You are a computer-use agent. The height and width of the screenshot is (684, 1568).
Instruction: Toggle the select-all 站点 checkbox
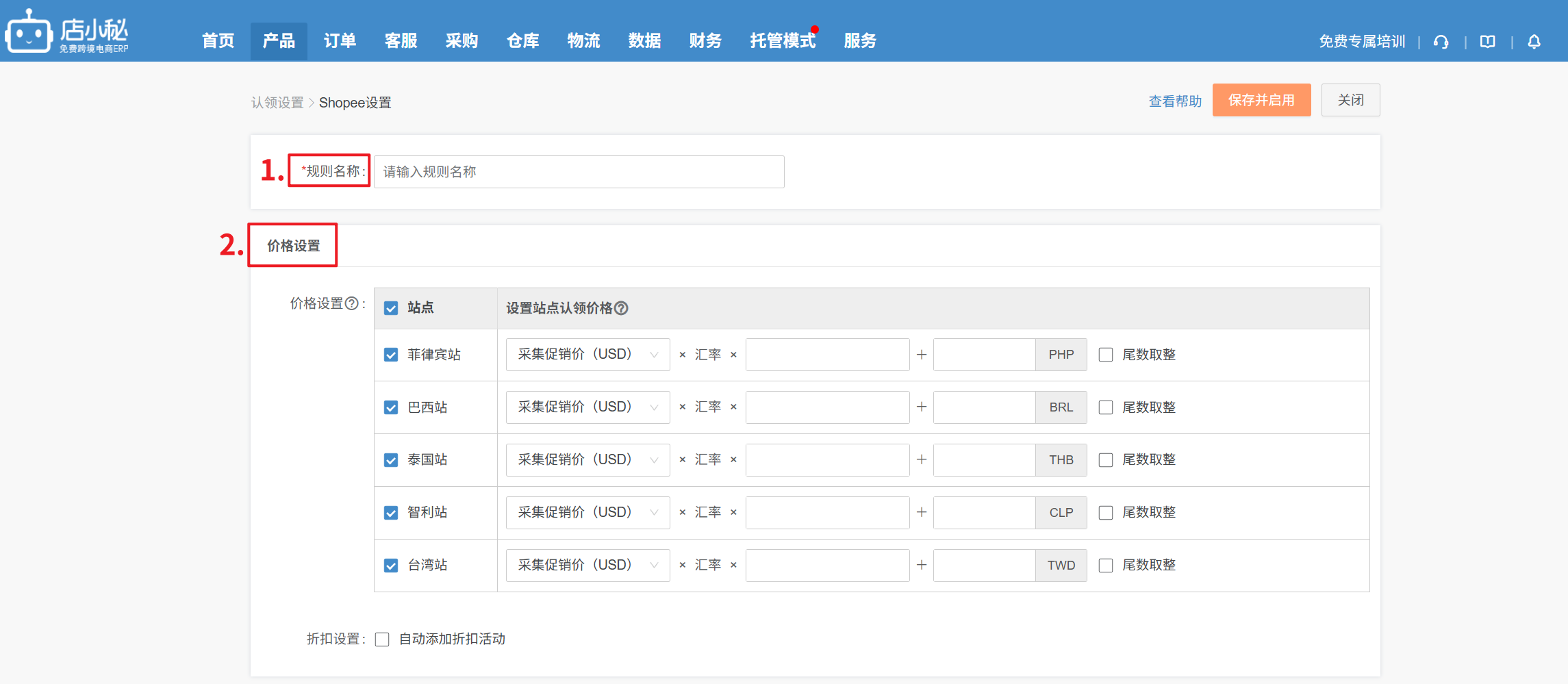tap(391, 308)
